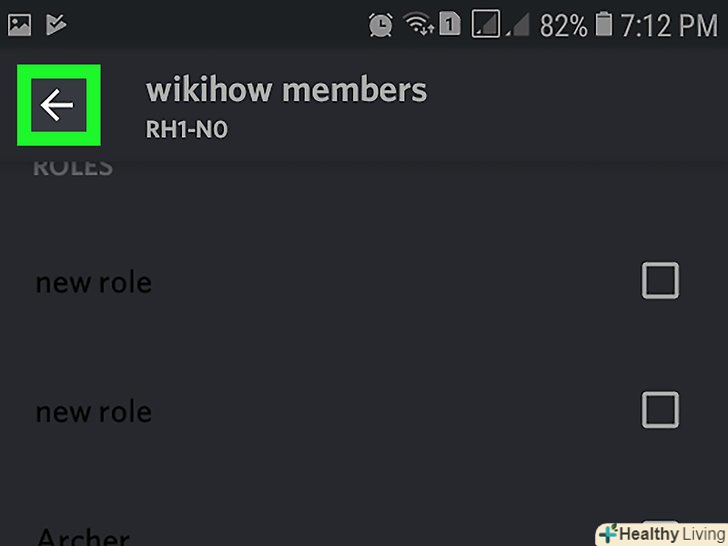
Task: Tap the back arrow in the header
Action: (58, 105)
